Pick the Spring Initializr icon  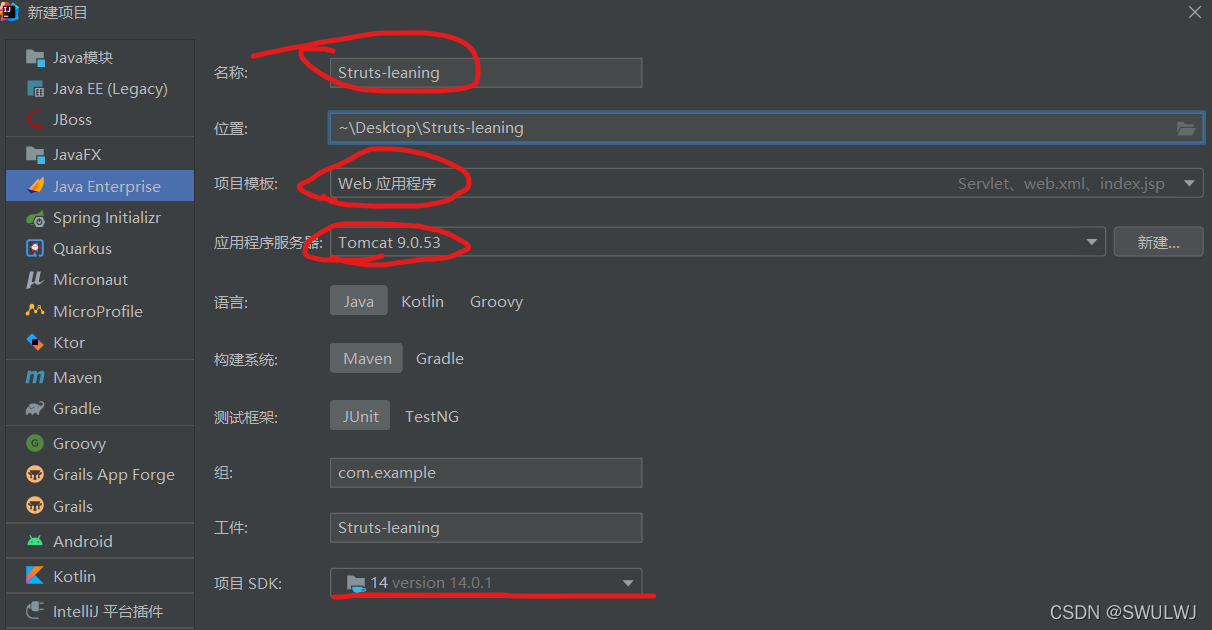click(x=35, y=218)
